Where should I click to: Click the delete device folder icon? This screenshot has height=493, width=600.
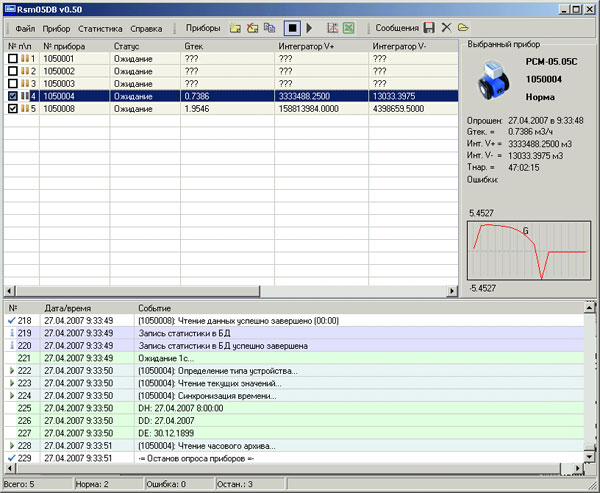[x=251, y=29]
